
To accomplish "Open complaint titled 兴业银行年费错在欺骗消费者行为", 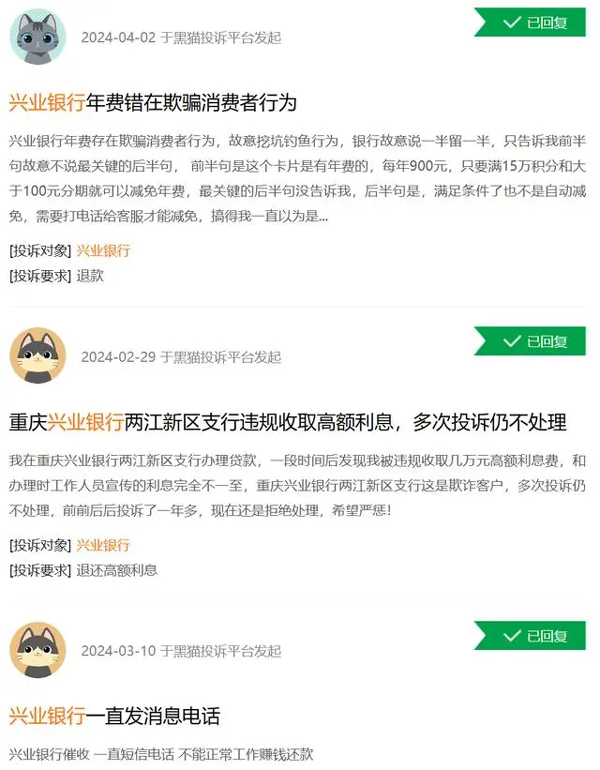I will (153, 103).
